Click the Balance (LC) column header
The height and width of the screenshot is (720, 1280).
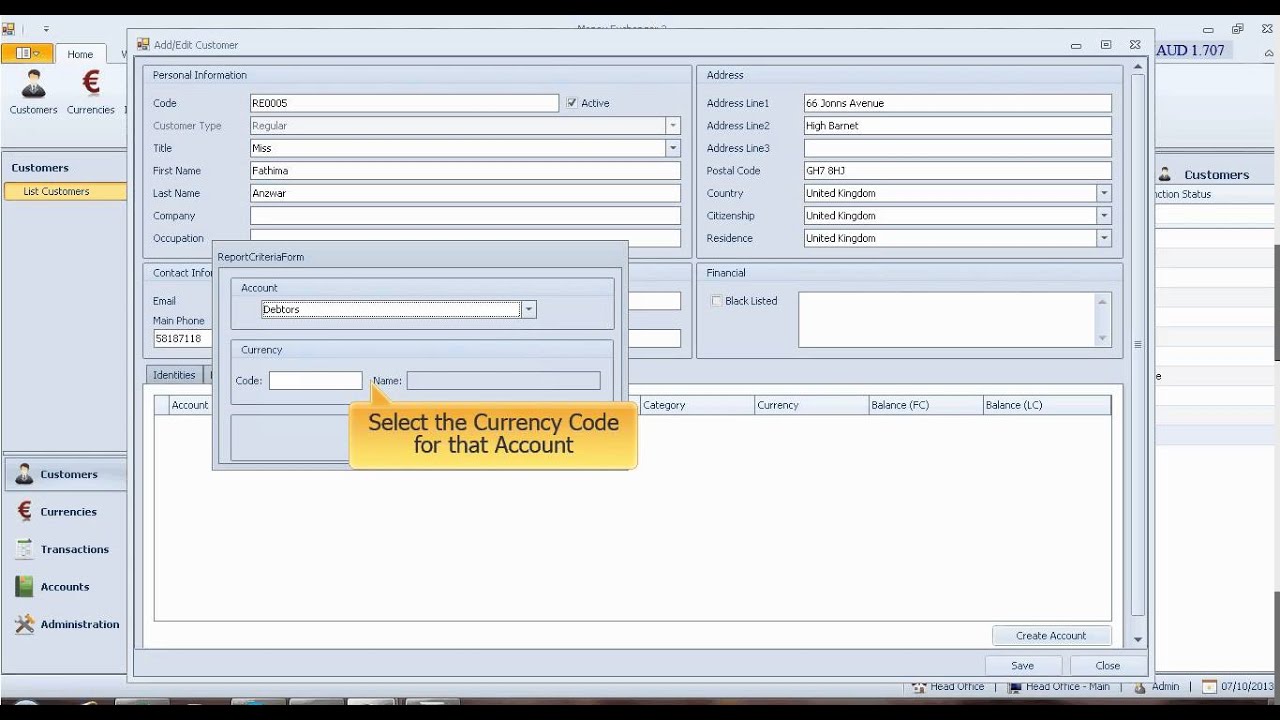(x=1046, y=405)
